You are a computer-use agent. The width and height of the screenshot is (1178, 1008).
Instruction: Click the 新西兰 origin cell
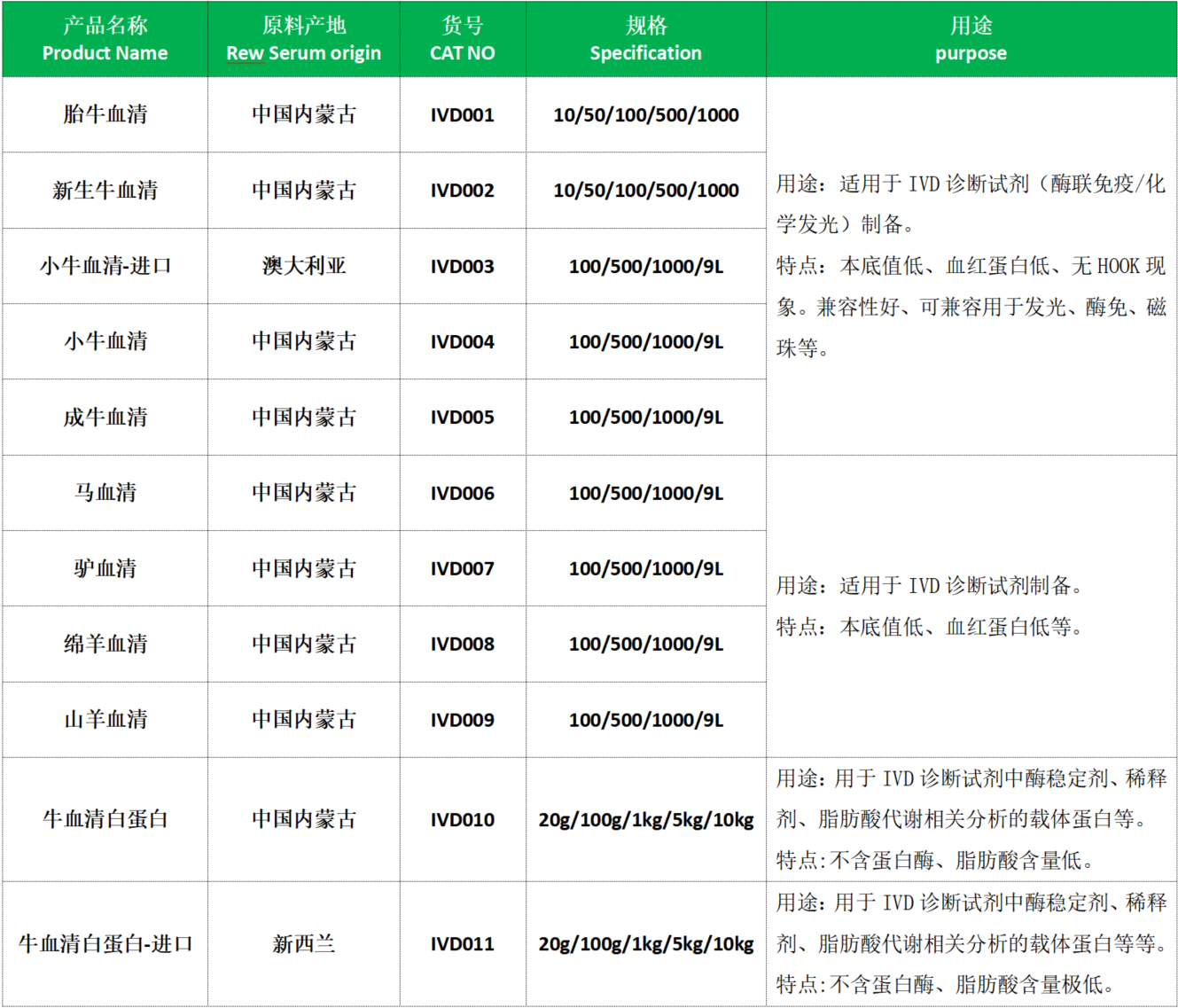click(303, 944)
